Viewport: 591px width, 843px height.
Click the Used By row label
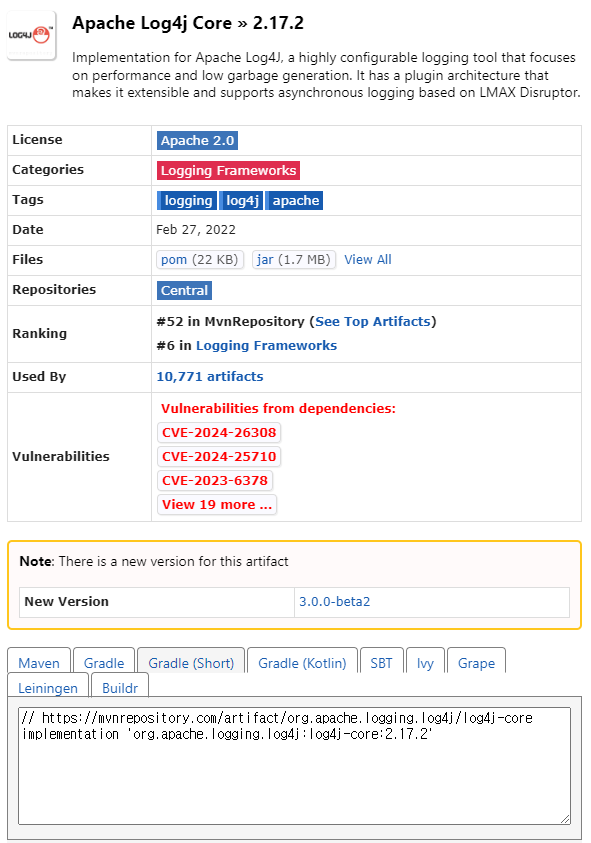39,376
